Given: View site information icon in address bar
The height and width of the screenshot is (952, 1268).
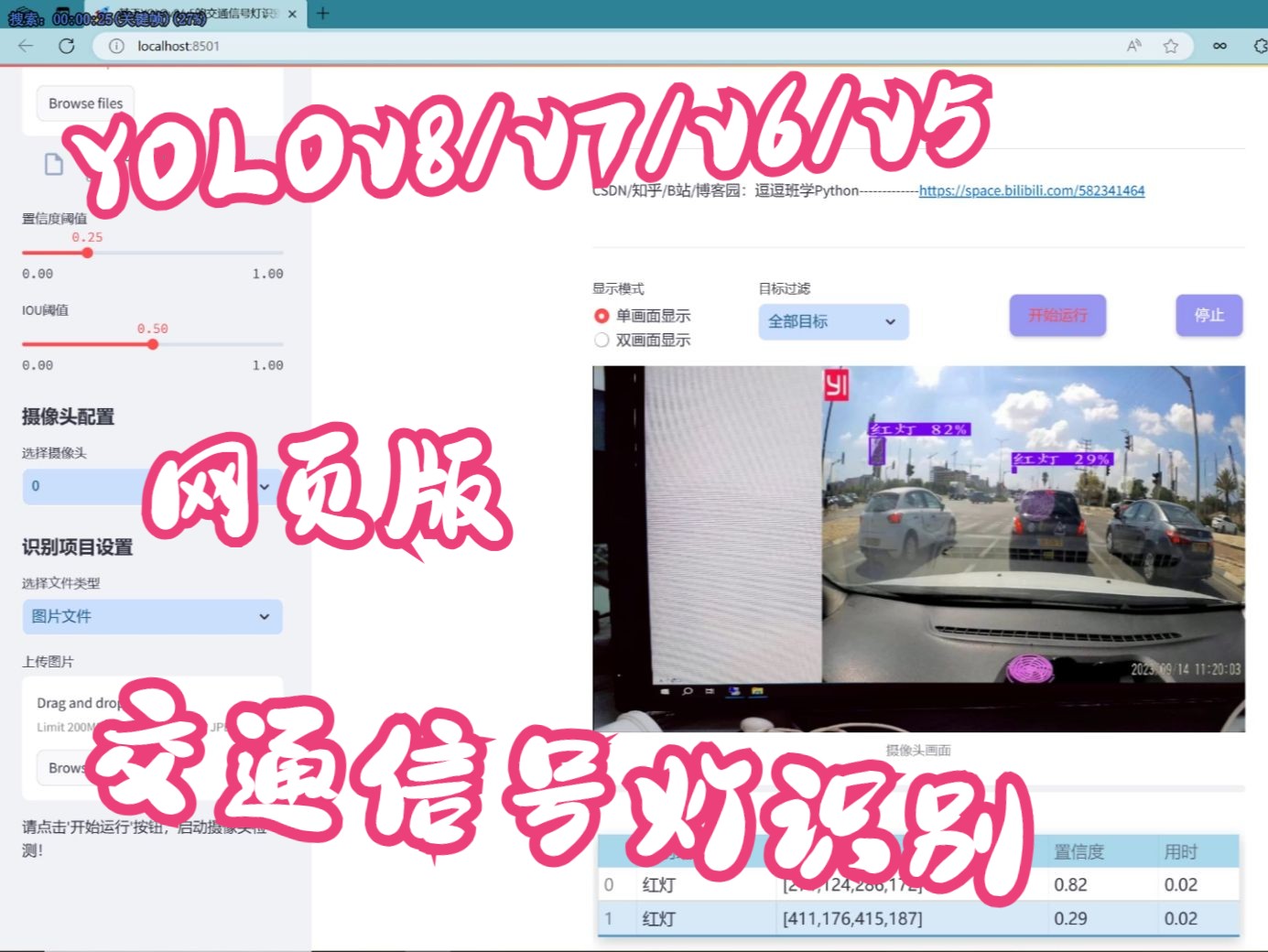Looking at the screenshot, I should 116,46.
